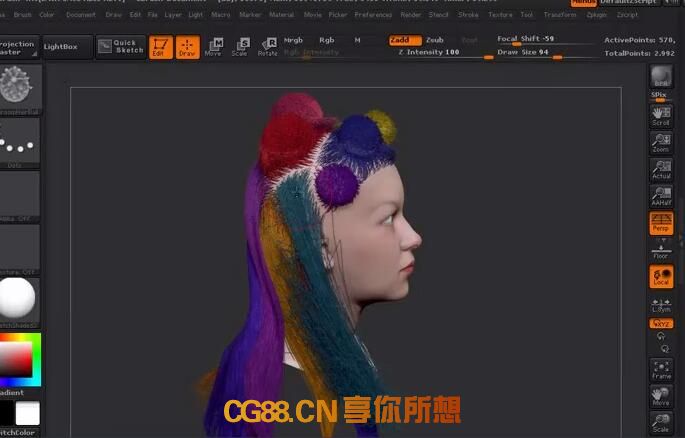
Task: Open the Layer menu
Action: coord(173,15)
